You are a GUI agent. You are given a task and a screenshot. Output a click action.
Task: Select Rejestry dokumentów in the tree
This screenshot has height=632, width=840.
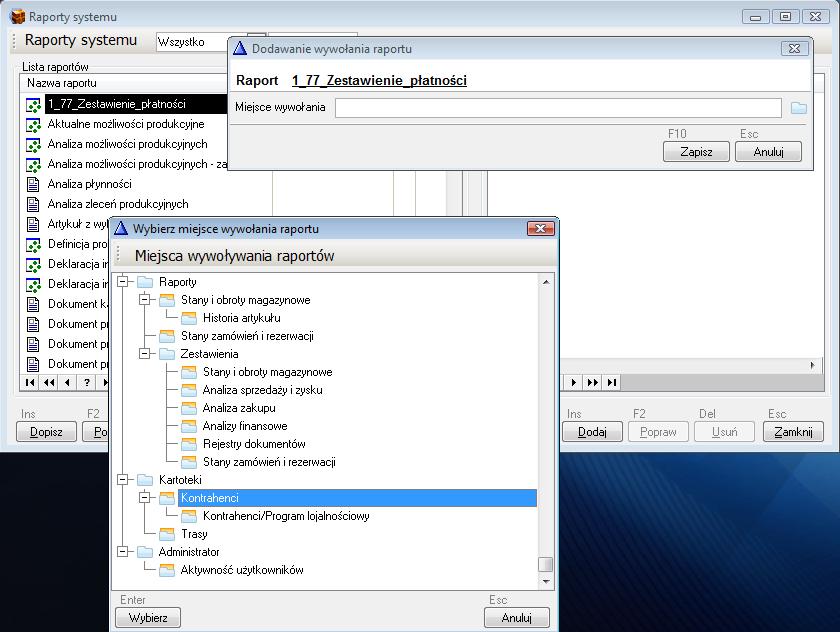point(254,444)
